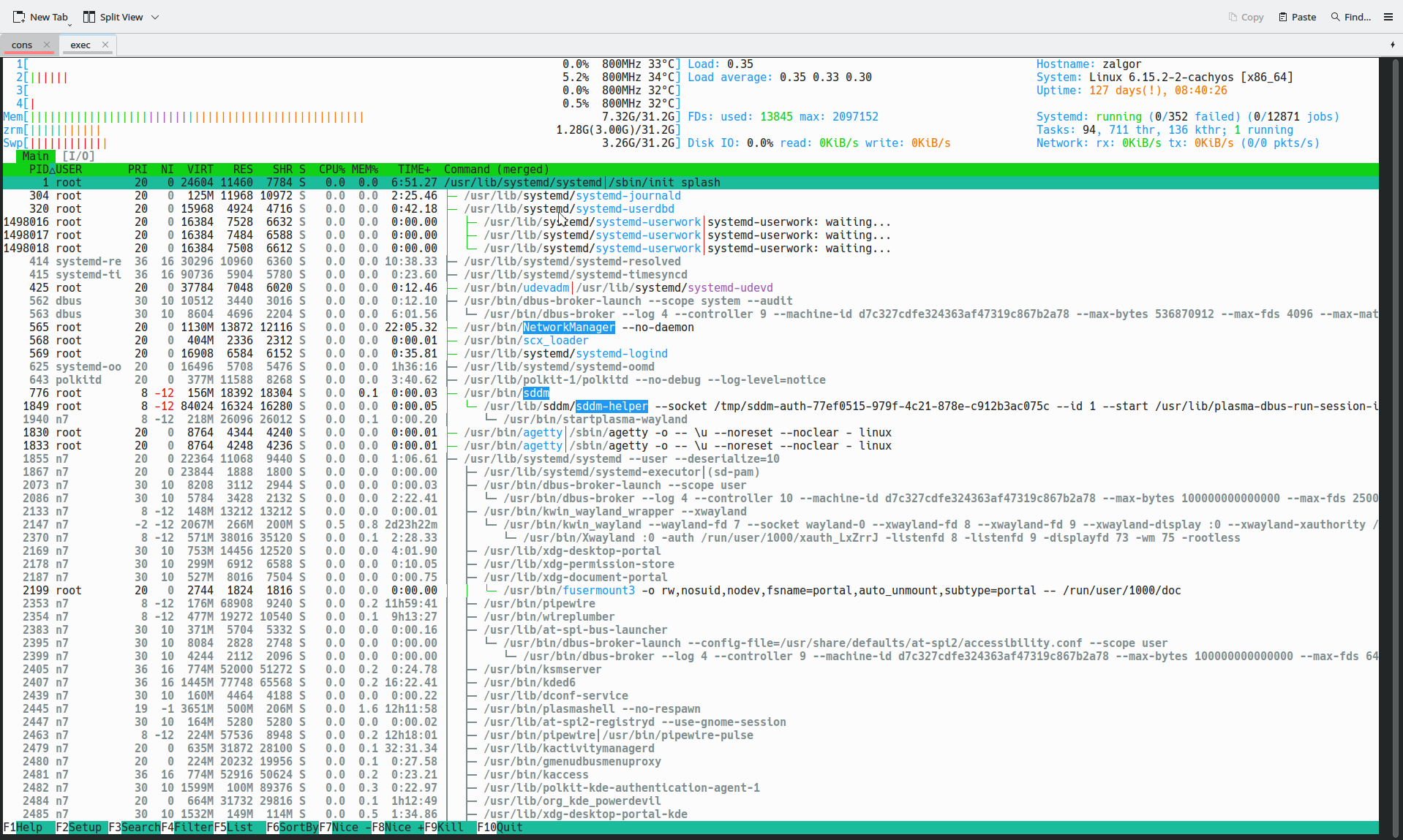Open the New Tab dropdown arrow
1403x840 pixels.
pos(71,24)
